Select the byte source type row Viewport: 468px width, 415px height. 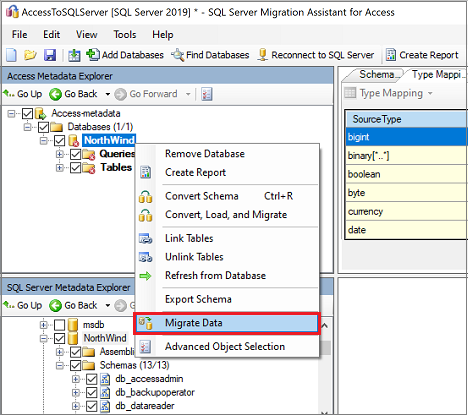[406, 193]
